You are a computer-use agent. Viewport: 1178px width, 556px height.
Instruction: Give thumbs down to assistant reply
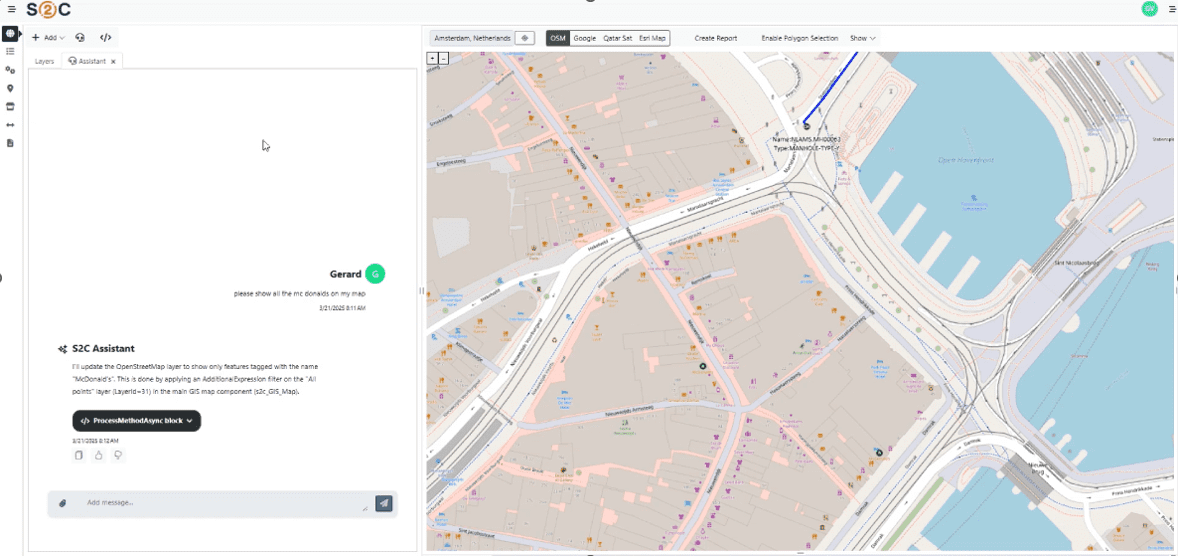point(118,455)
